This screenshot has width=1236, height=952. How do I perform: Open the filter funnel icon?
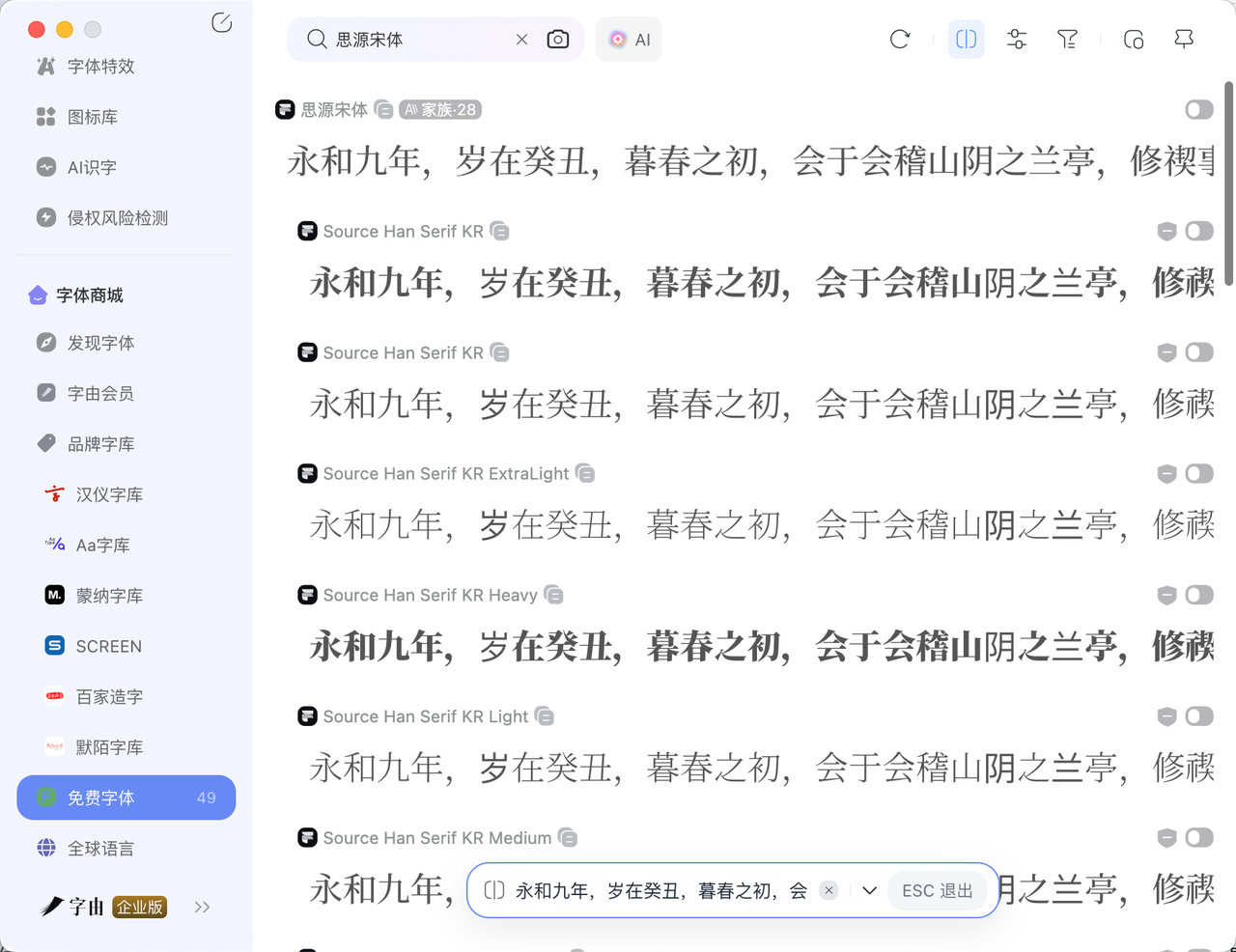1067,40
